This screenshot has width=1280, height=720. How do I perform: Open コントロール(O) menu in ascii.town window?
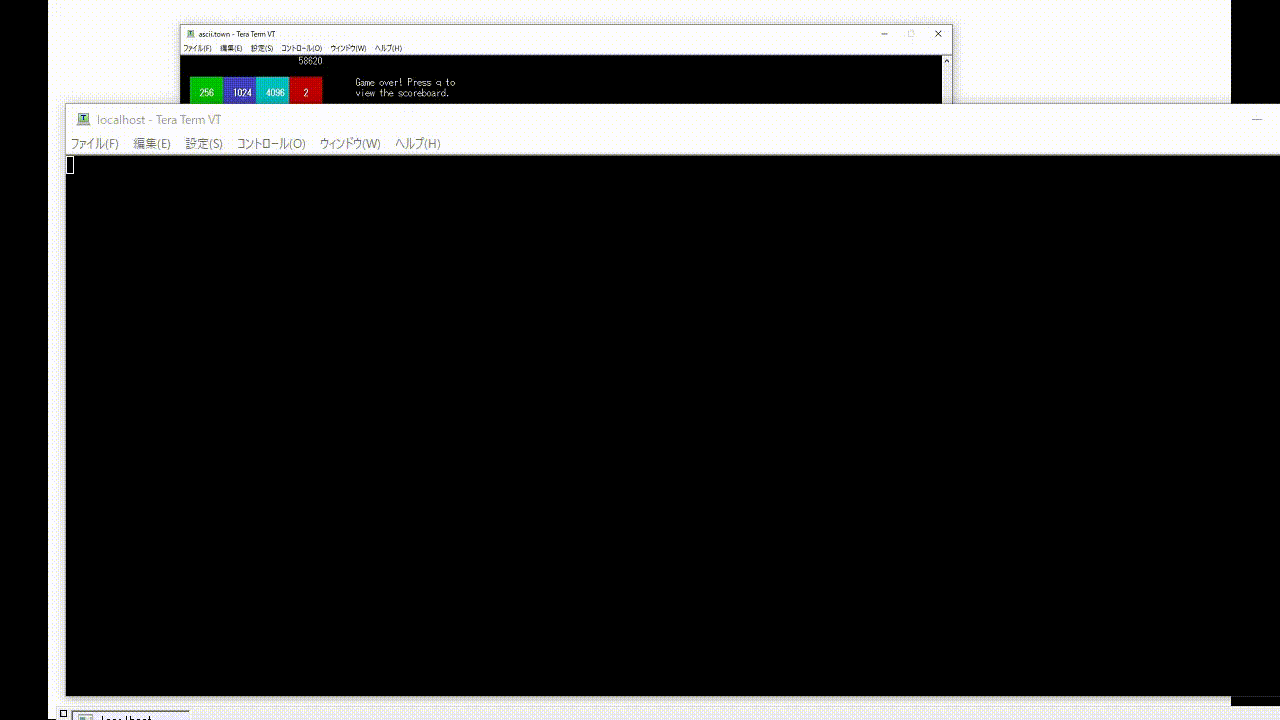click(x=302, y=48)
